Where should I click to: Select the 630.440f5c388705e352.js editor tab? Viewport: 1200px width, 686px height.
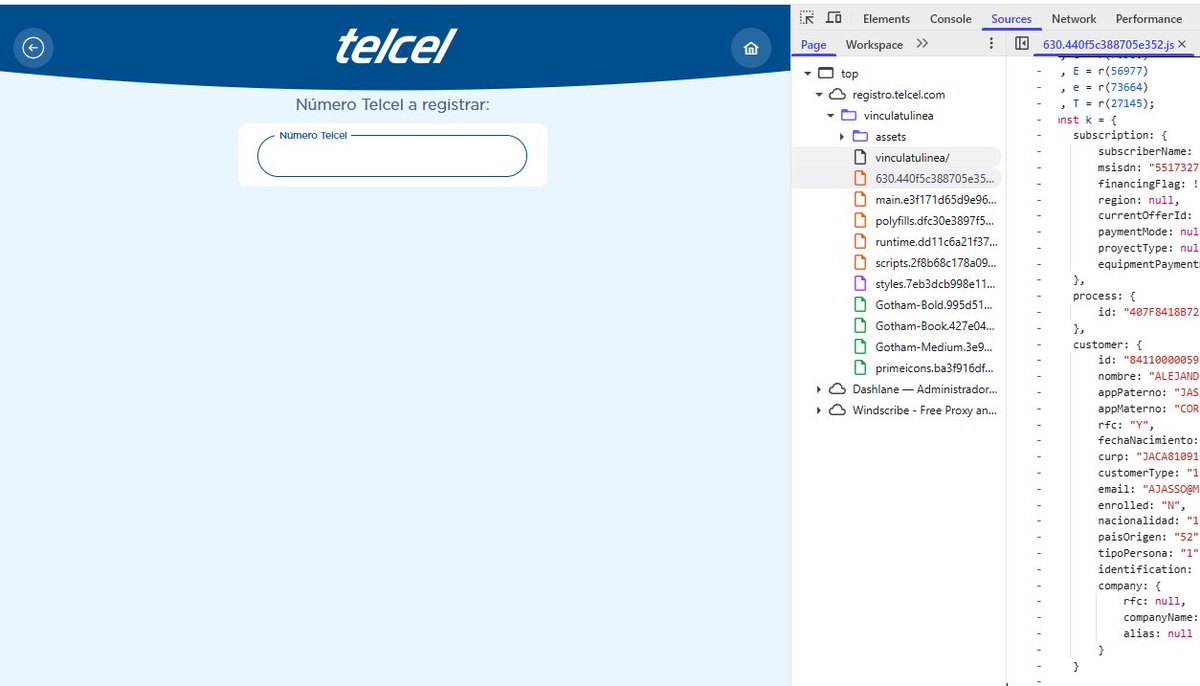coord(1107,45)
